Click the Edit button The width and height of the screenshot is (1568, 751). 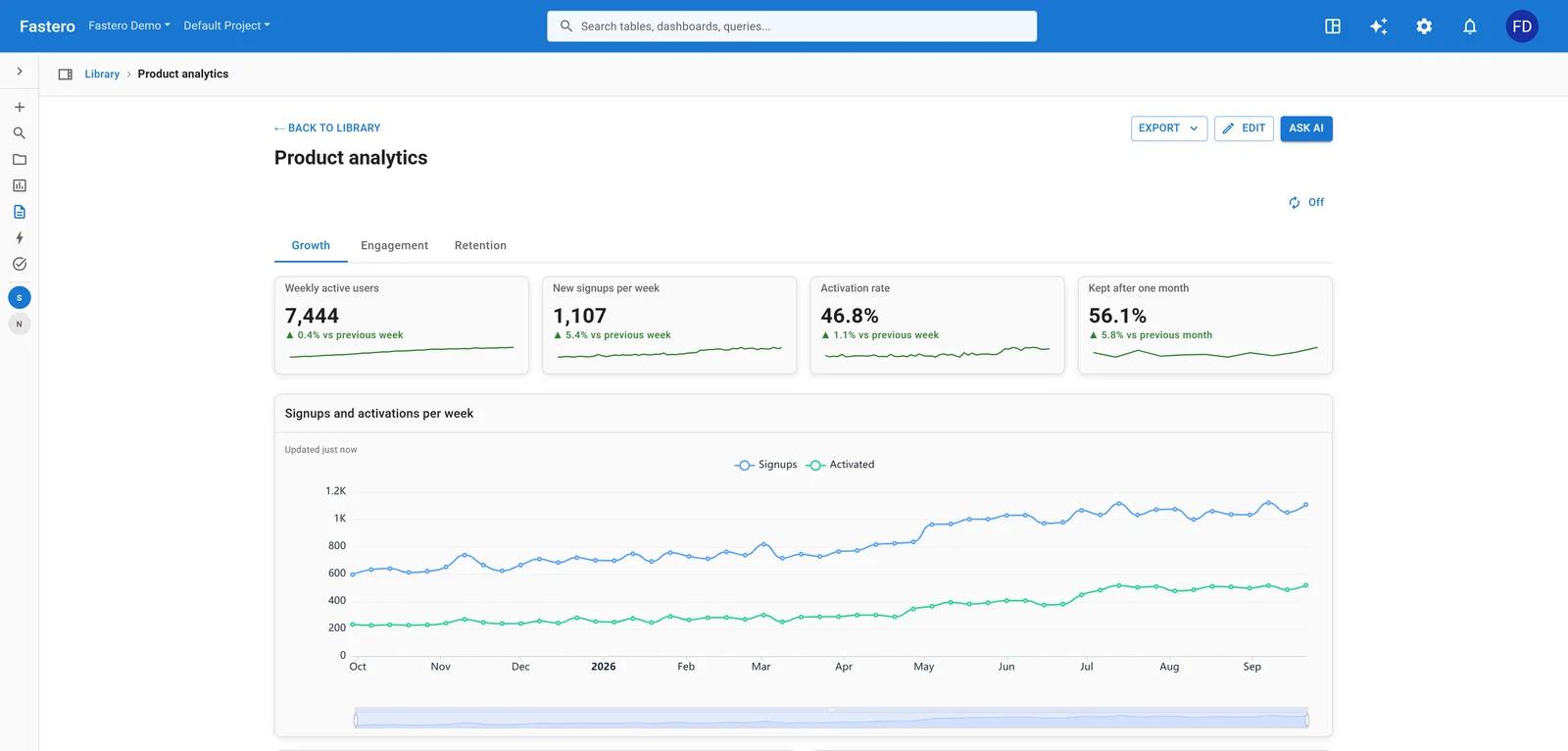coord(1244,128)
